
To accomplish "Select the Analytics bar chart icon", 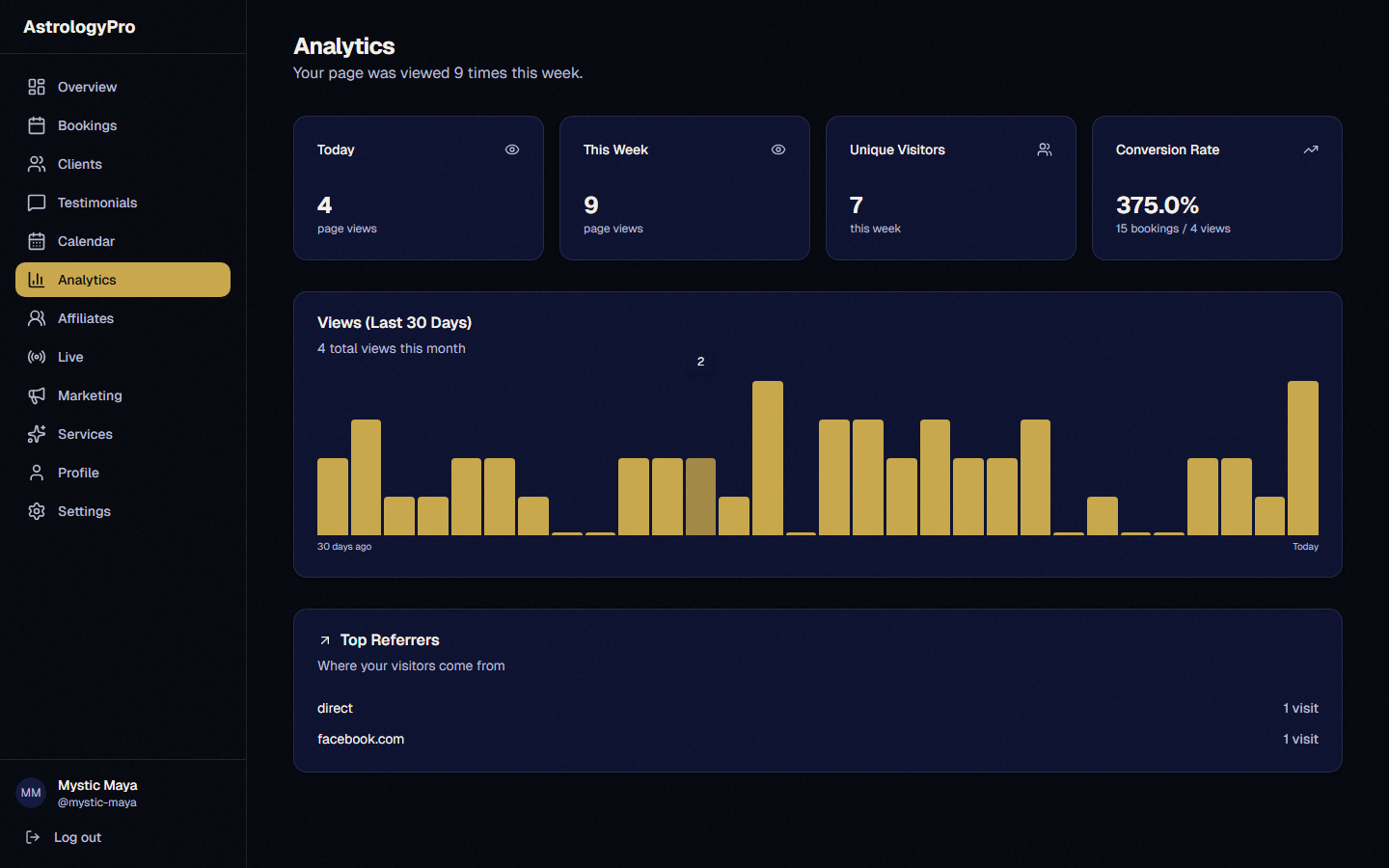I will pos(37,279).
